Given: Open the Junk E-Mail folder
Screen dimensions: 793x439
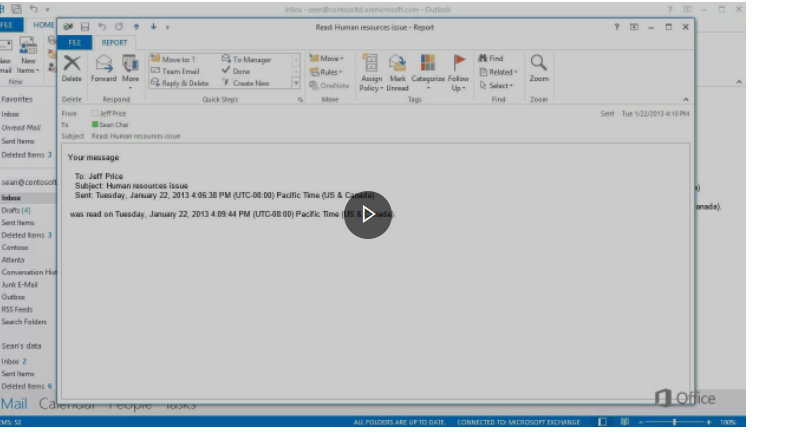Looking at the screenshot, I should (x=19, y=284).
